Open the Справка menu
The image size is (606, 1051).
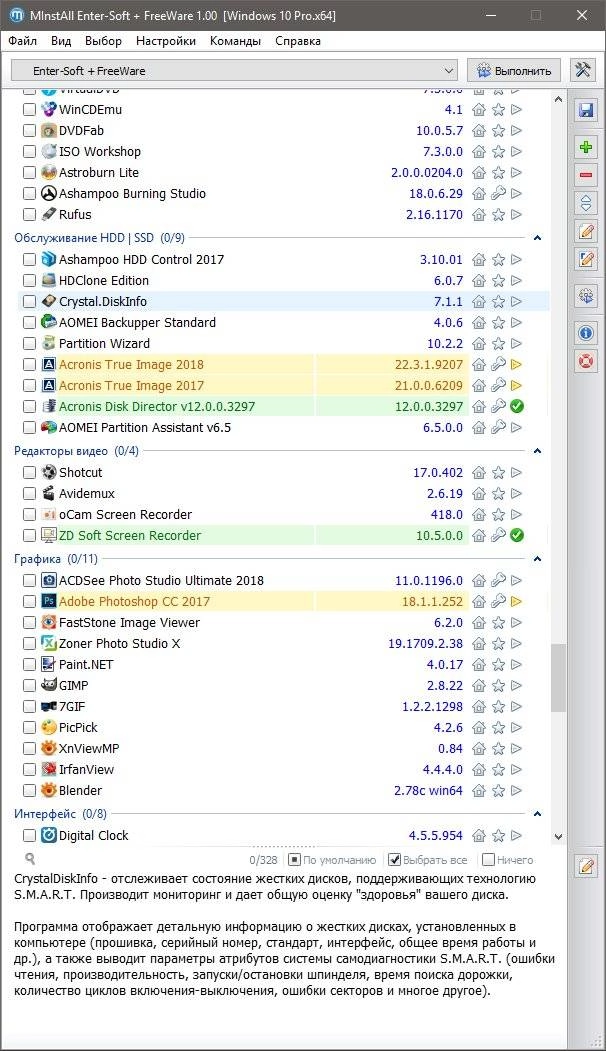(x=298, y=41)
